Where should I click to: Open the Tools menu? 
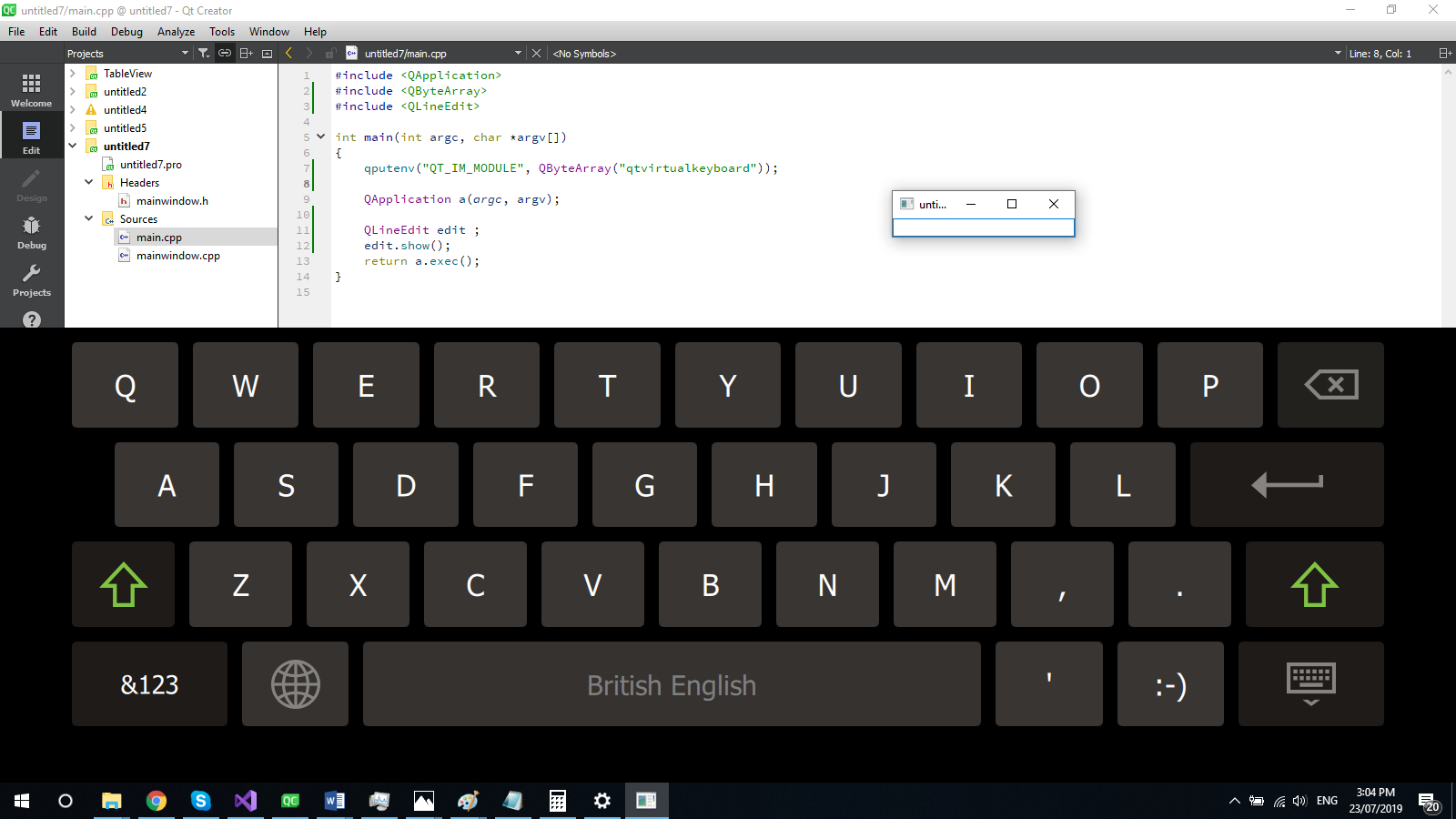click(x=222, y=32)
